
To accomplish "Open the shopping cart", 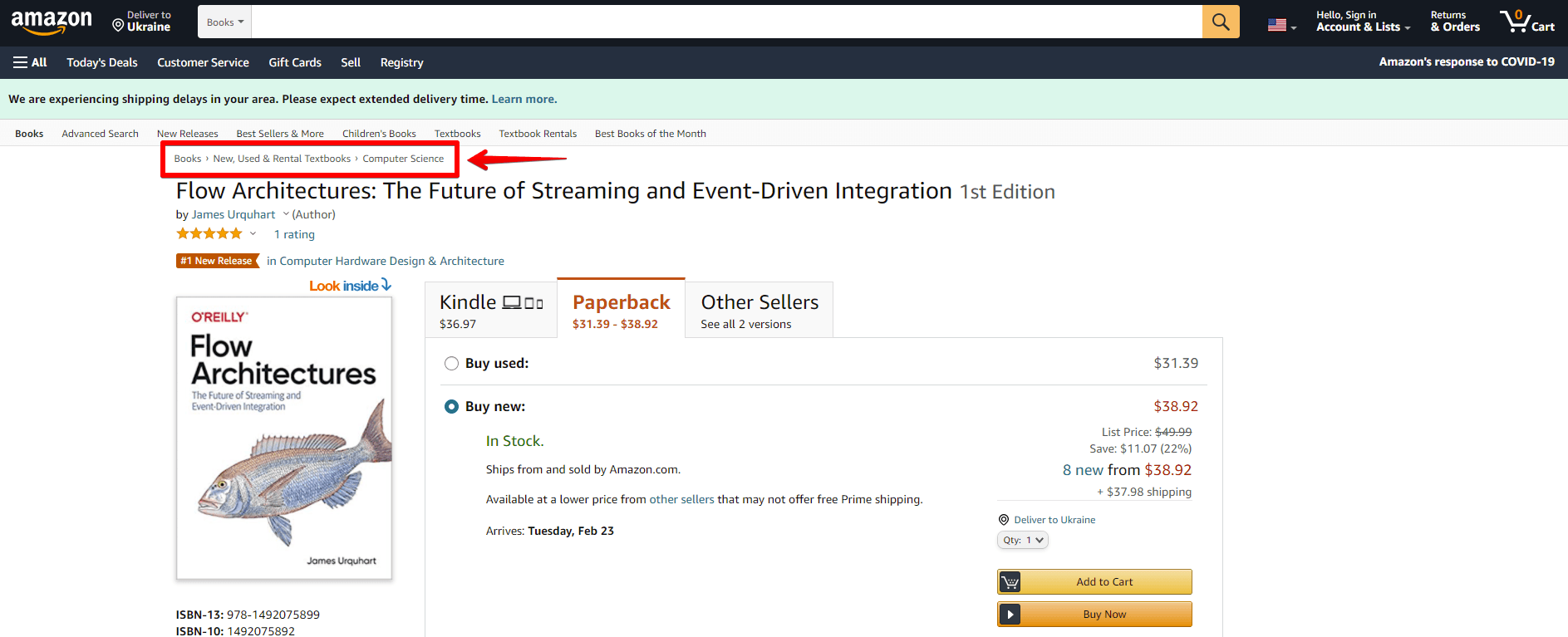I will point(1526,22).
